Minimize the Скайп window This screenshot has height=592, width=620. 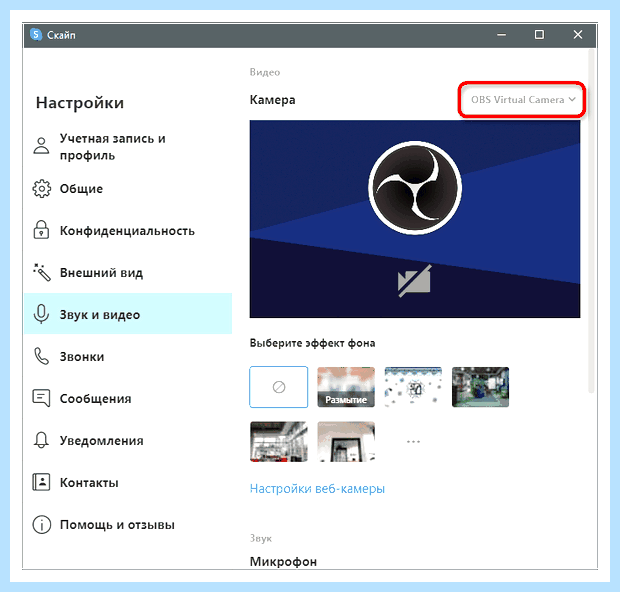click(x=501, y=35)
